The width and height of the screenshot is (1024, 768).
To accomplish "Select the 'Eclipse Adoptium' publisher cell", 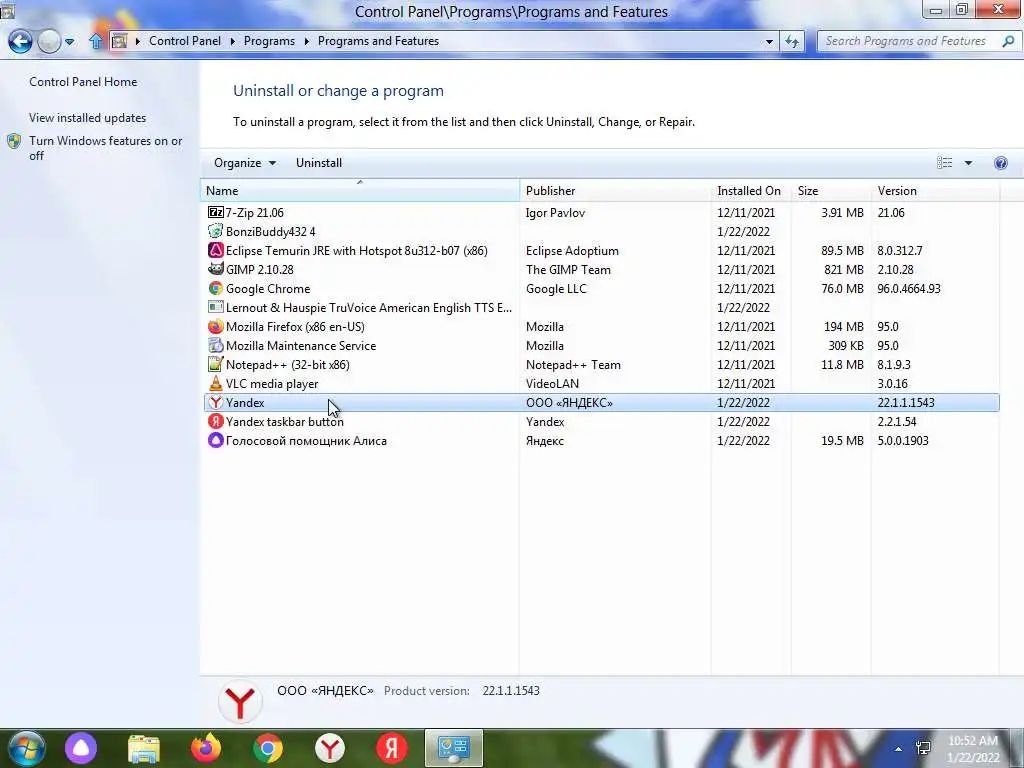I will (x=572, y=250).
